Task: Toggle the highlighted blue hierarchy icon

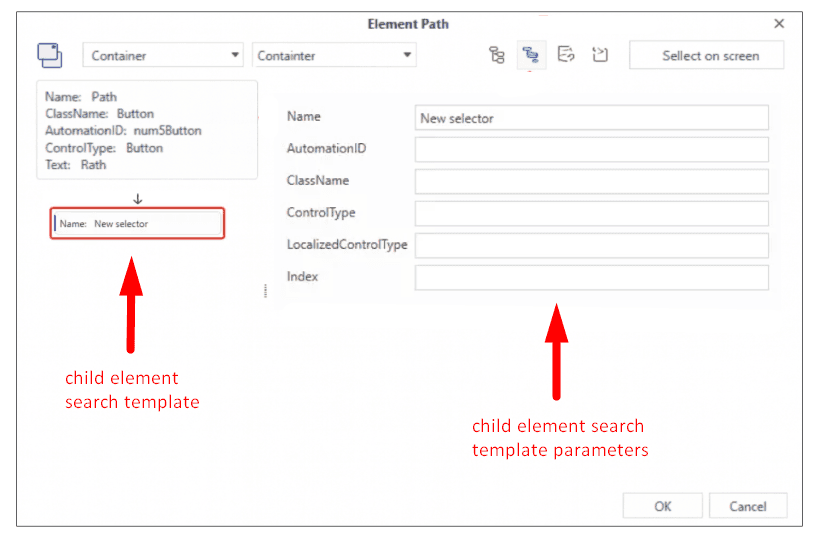Action: [x=531, y=55]
